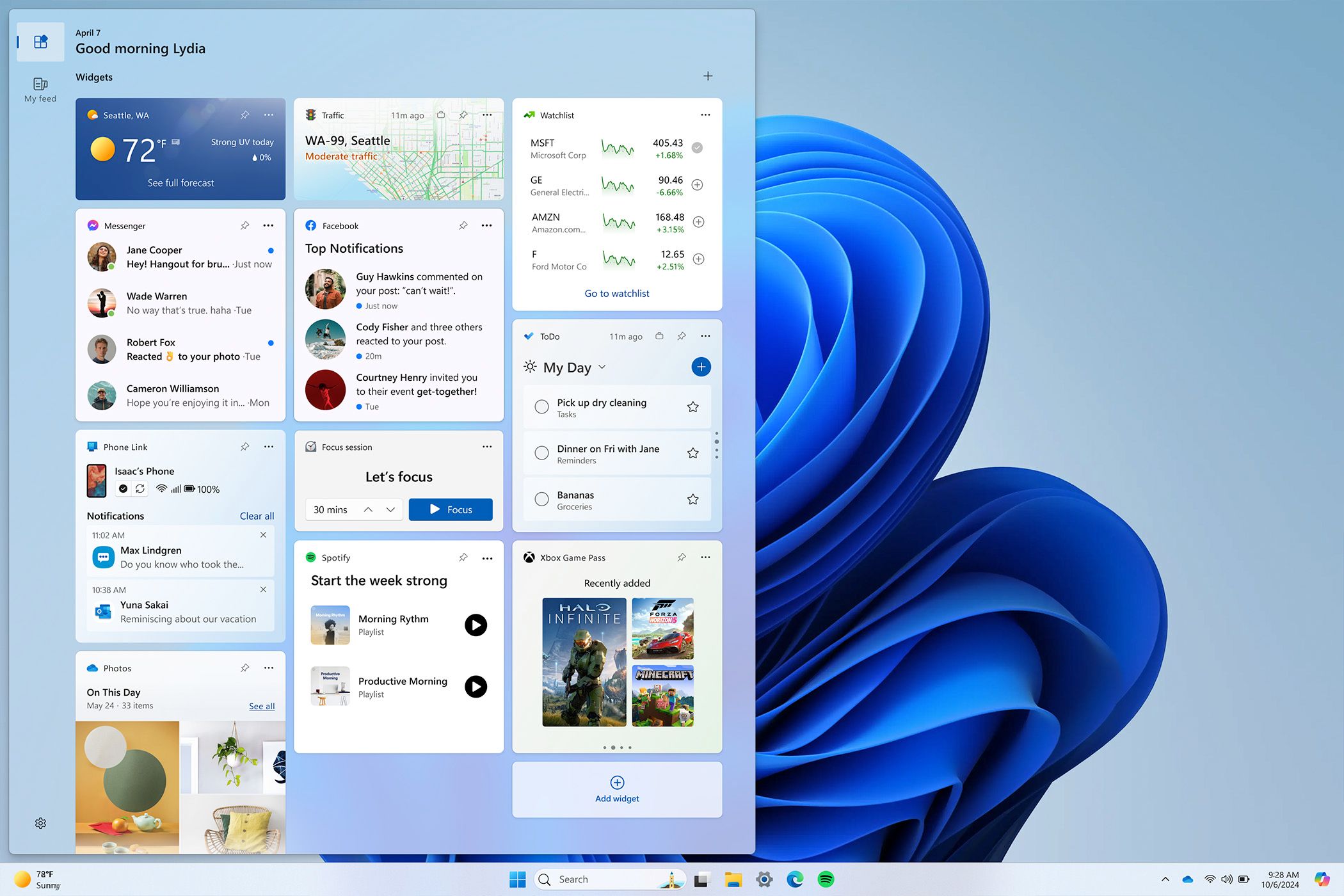Select the ToDo widget pin icon
Screen dimensions: 1344x896
(682, 336)
